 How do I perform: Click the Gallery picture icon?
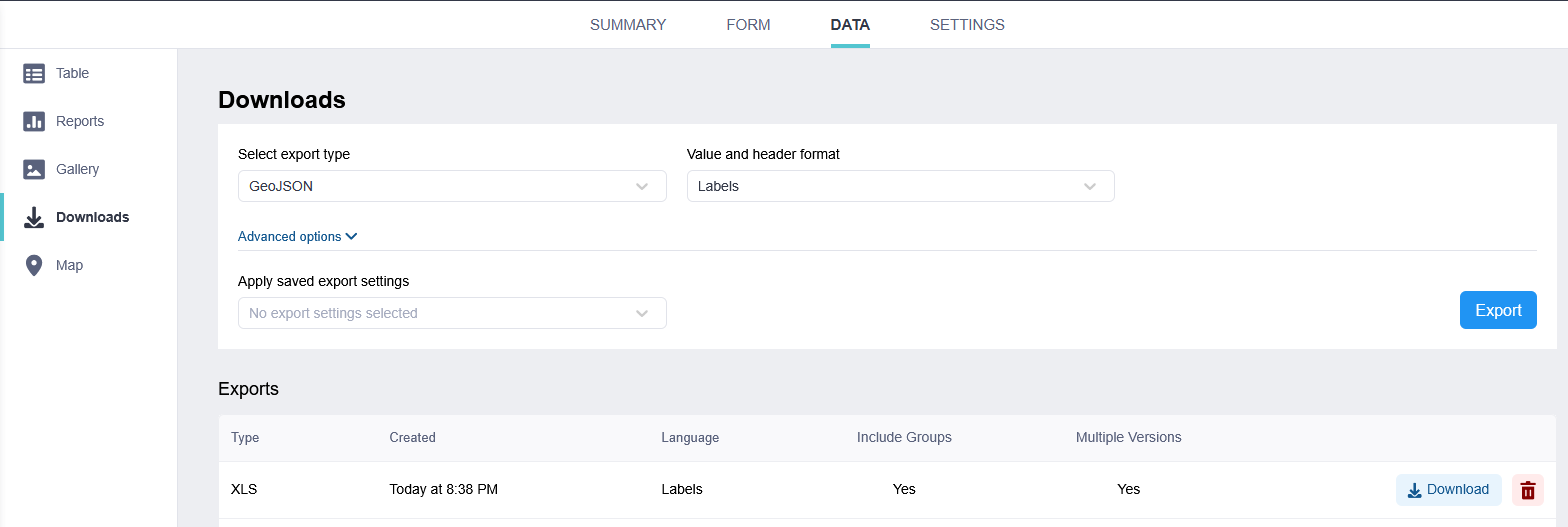coord(34,169)
